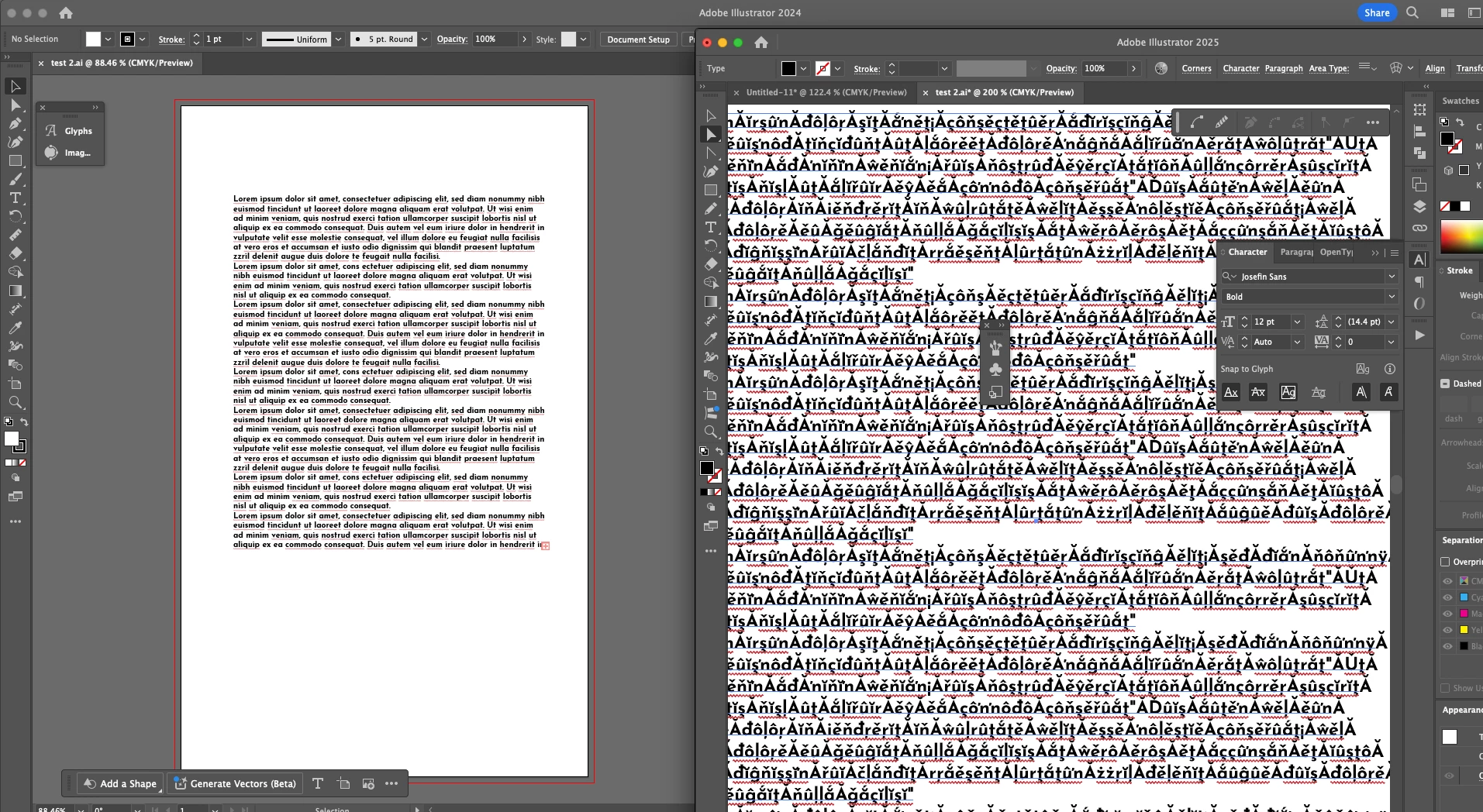1483x812 pixels.
Task: Open the Uniform stroke profile dropdown
Action: [338, 40]
